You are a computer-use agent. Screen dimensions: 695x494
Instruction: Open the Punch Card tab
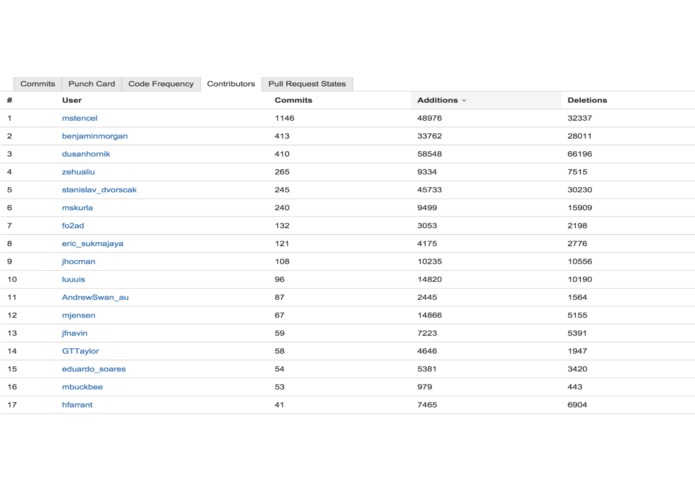tap(92, 84)
